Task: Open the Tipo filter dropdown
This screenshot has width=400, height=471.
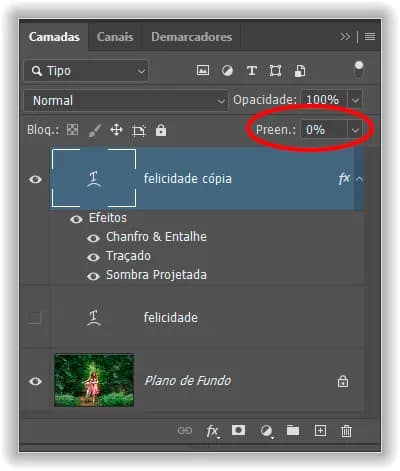Action: (x=86, y=71)
